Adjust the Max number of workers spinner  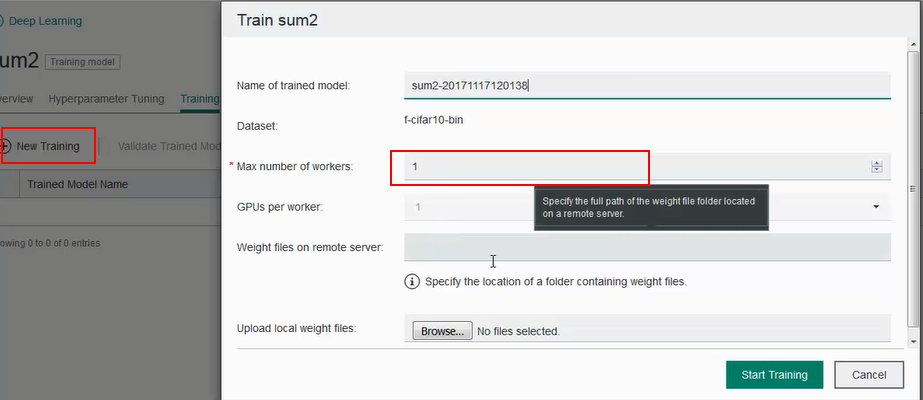[876, 166]
